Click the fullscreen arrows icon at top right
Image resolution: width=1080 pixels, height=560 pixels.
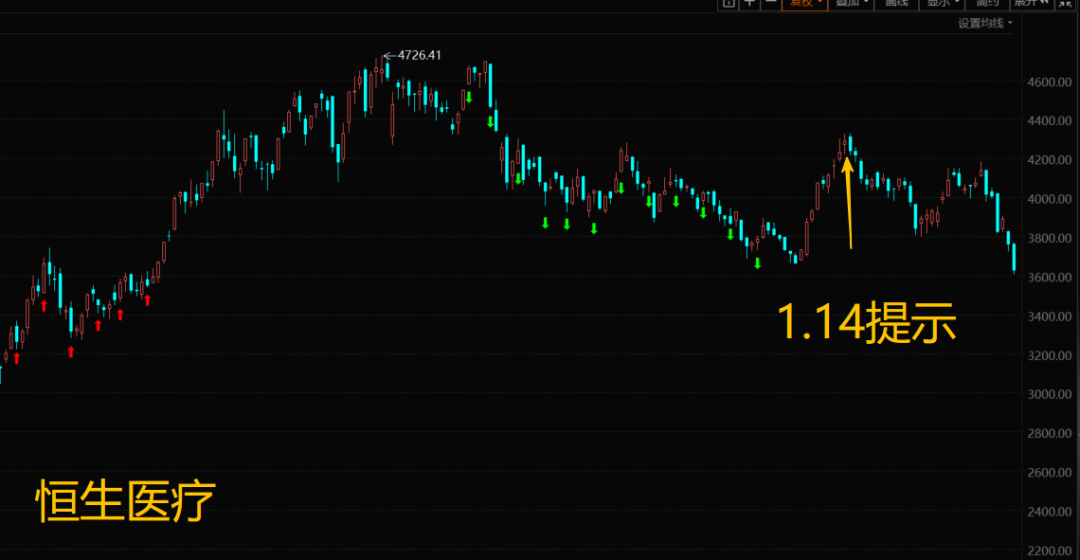1065,3
